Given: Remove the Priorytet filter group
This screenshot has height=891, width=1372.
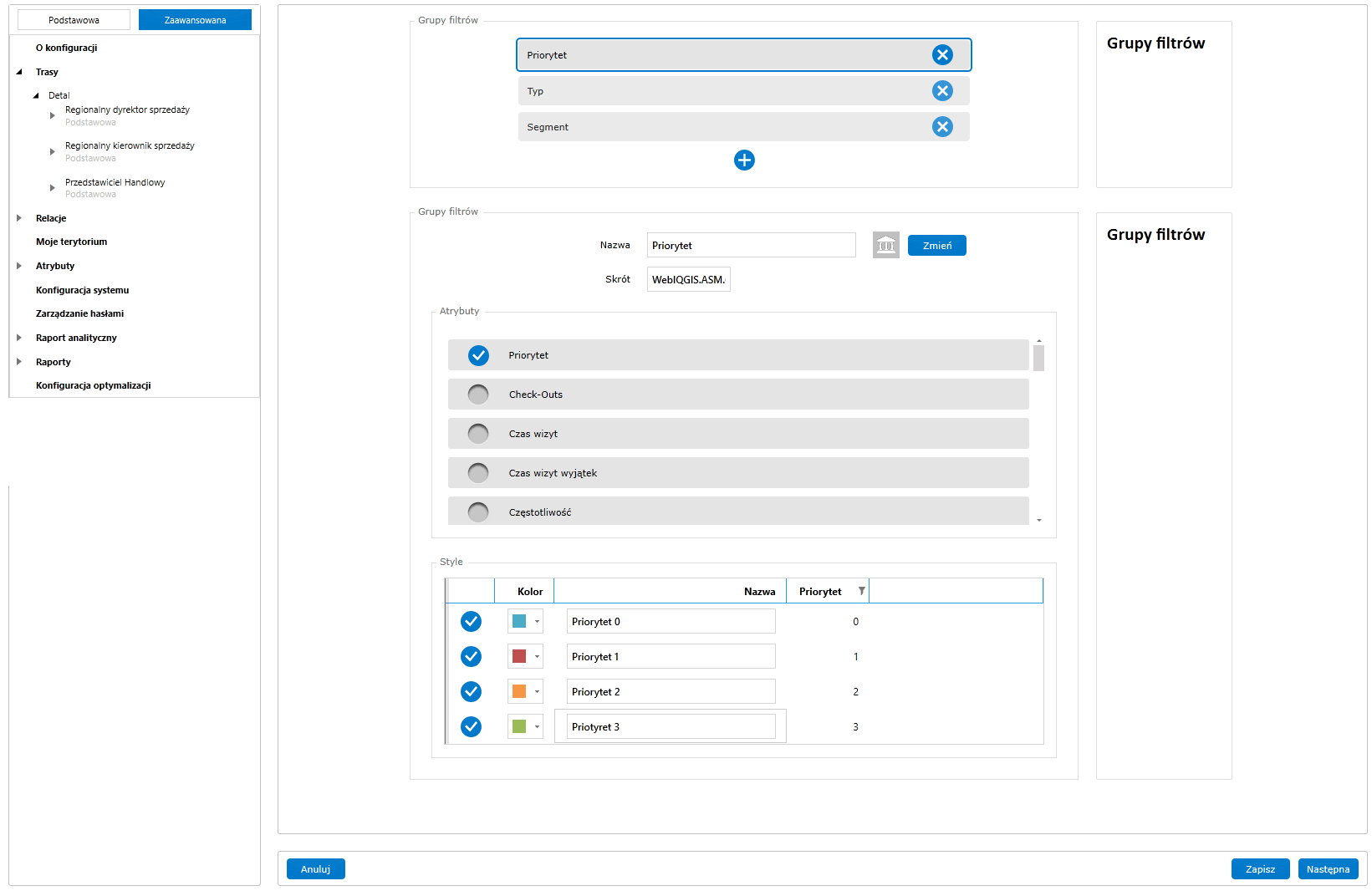Looking at the screenshot, I should 942,55.
